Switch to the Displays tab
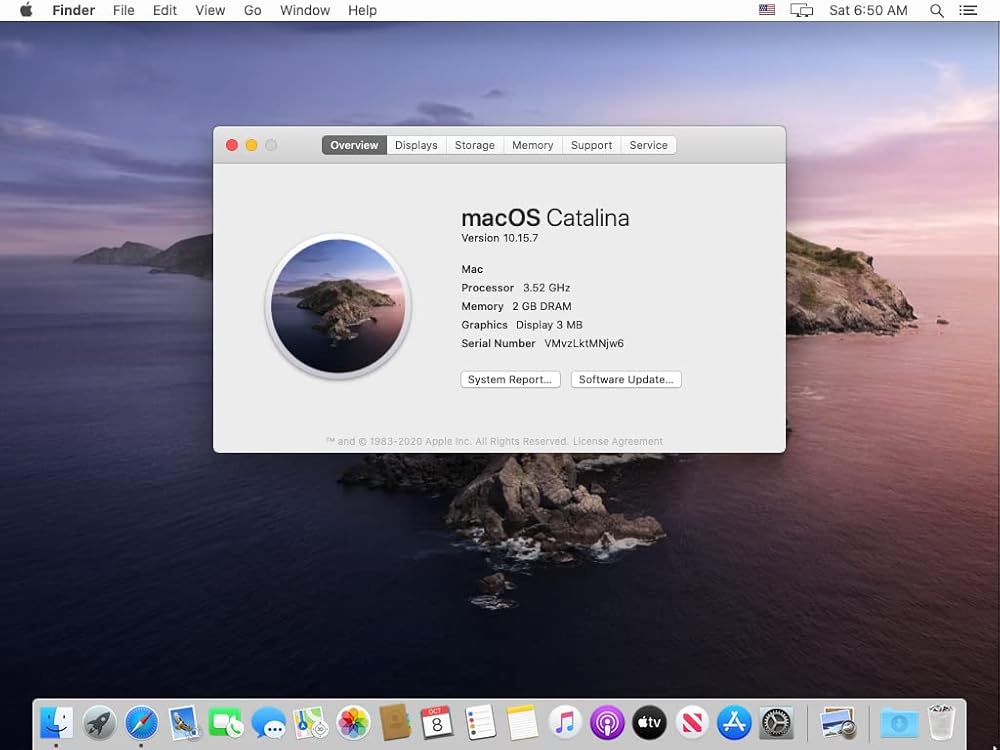 (416, 145)
